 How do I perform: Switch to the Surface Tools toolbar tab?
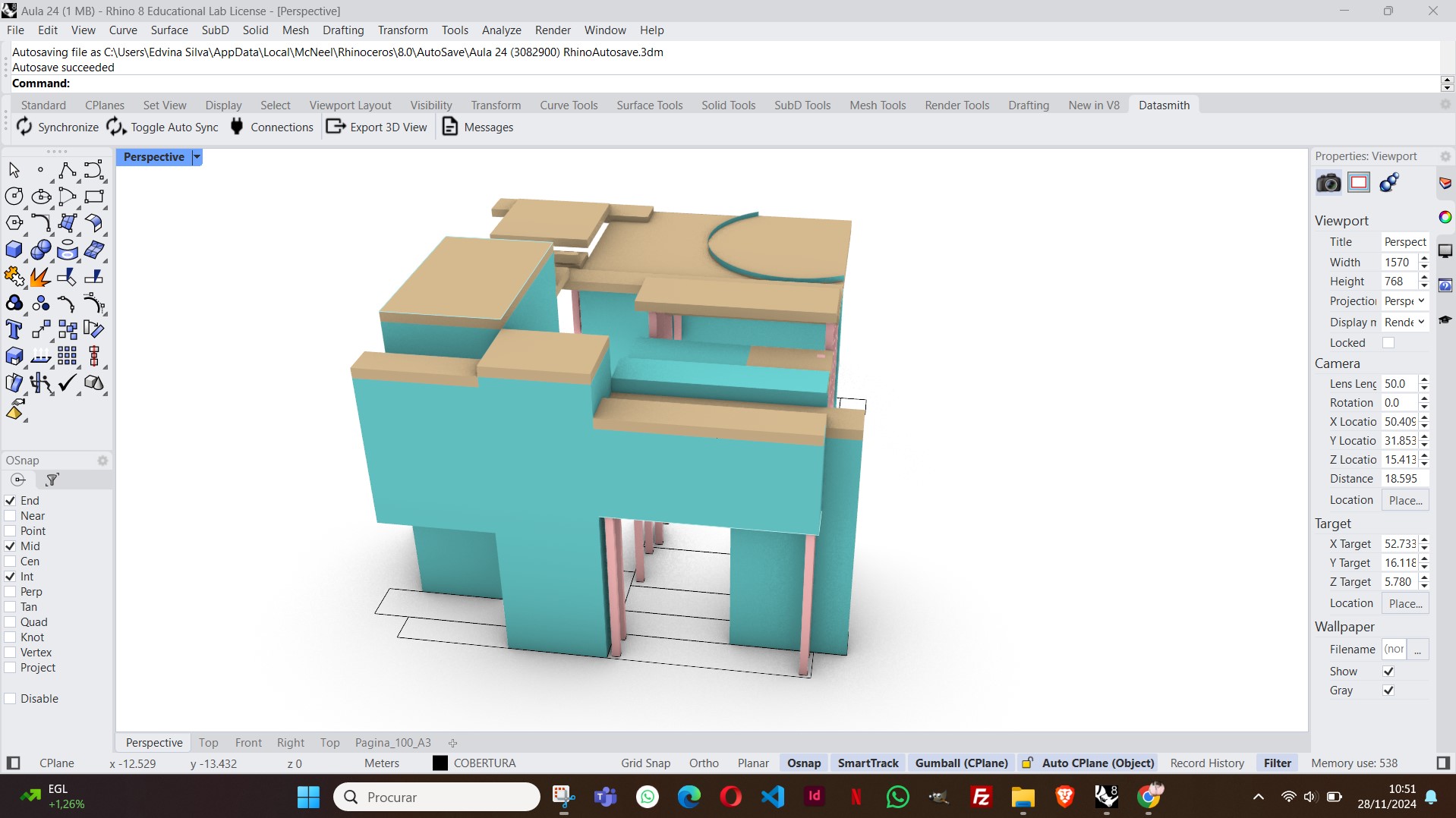point(650,105)
